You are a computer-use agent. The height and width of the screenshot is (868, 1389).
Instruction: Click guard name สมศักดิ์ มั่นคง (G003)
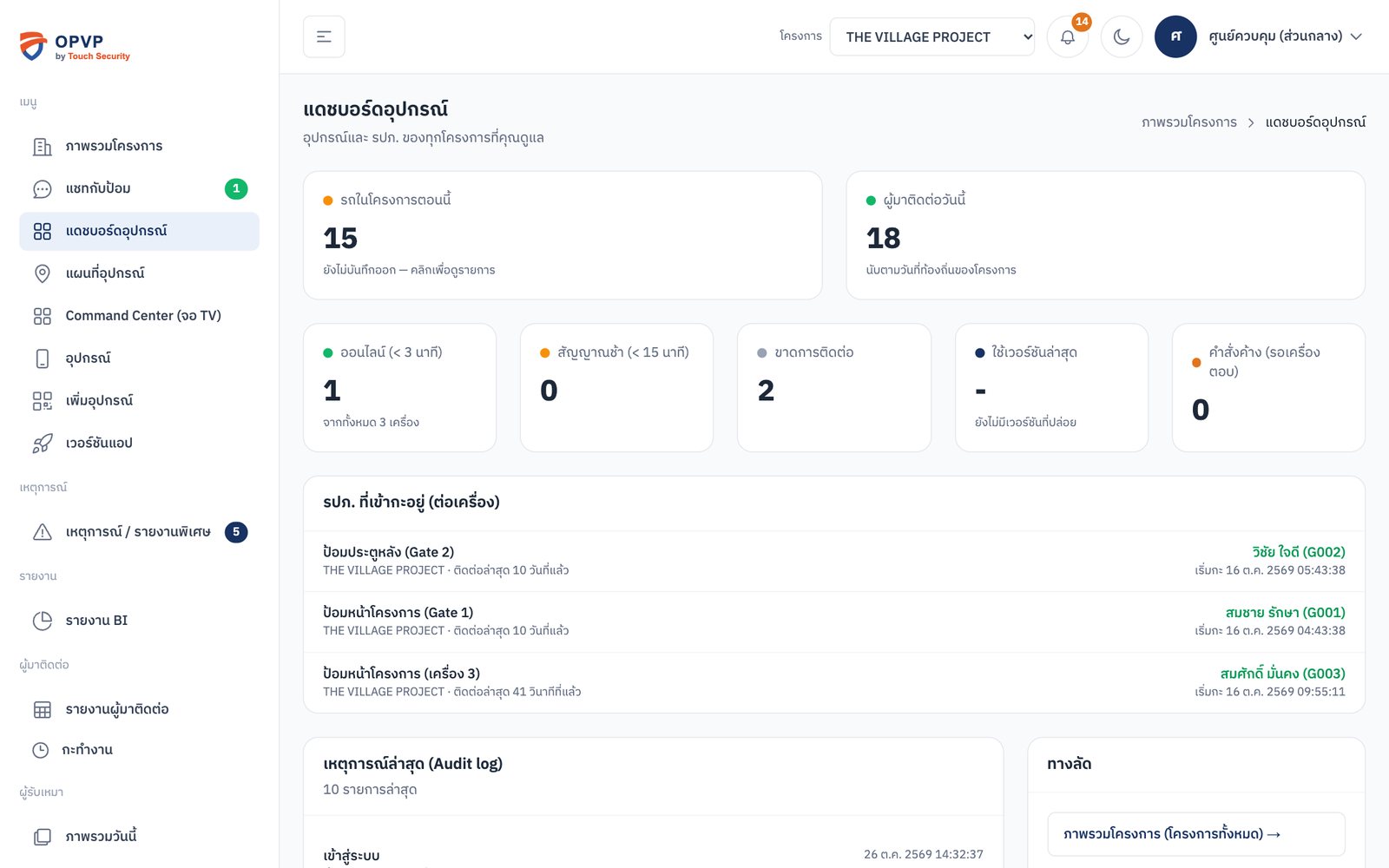(x=1282, y=674)
